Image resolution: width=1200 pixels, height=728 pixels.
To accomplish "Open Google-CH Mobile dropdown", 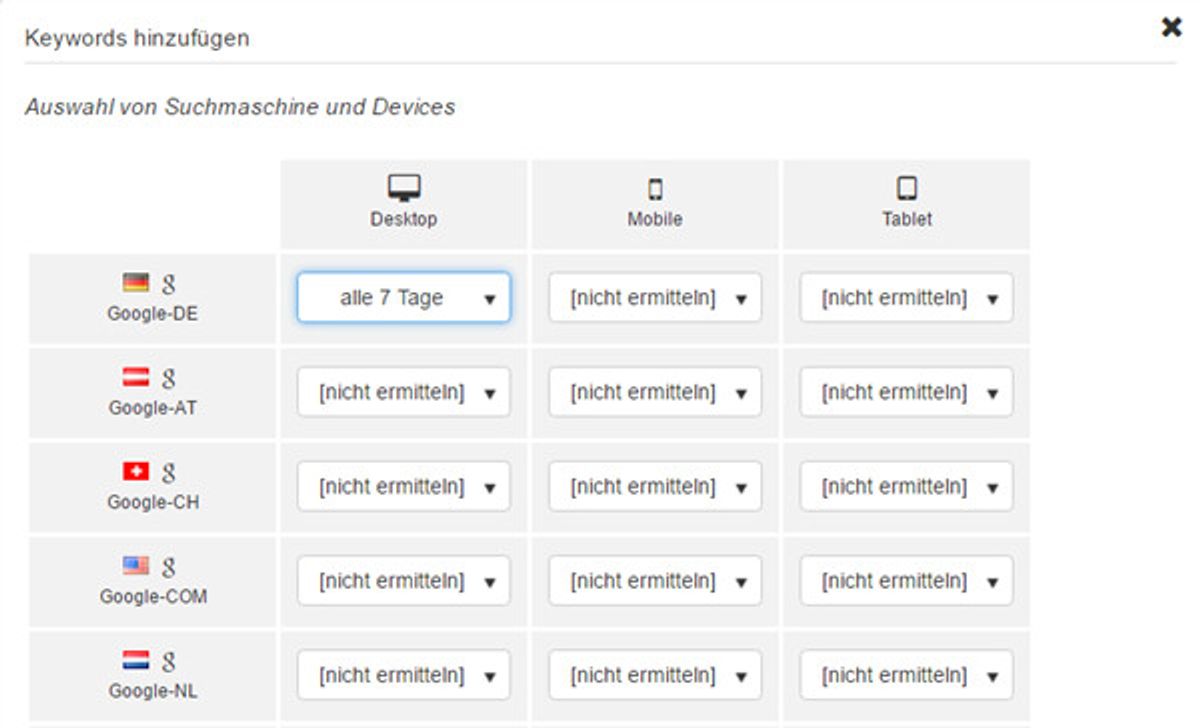I will click(655, 487).
